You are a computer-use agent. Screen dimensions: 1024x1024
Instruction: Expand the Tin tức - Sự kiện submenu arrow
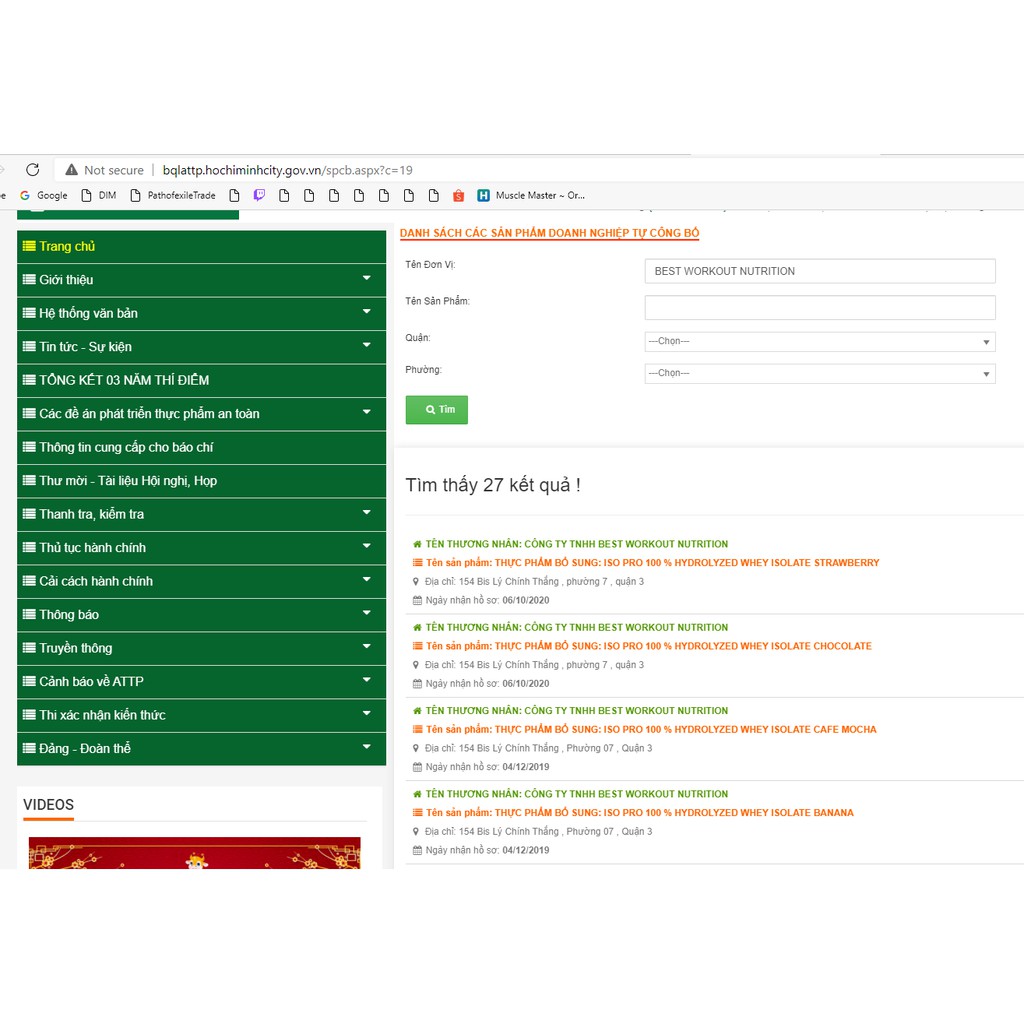[366, 345]
